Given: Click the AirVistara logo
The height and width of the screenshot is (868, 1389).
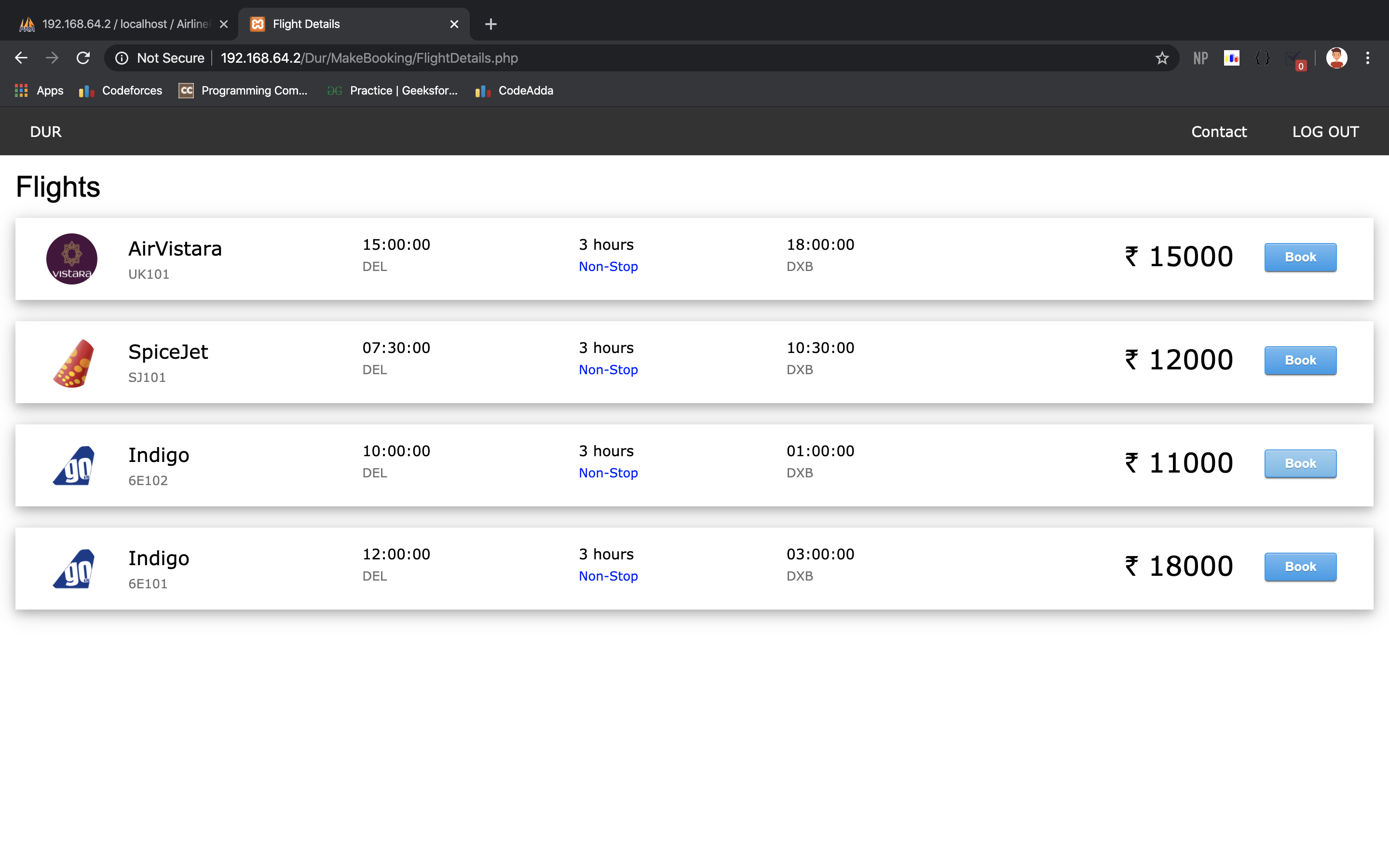Looking at the screenshot, I should click(x=72, y=259).
